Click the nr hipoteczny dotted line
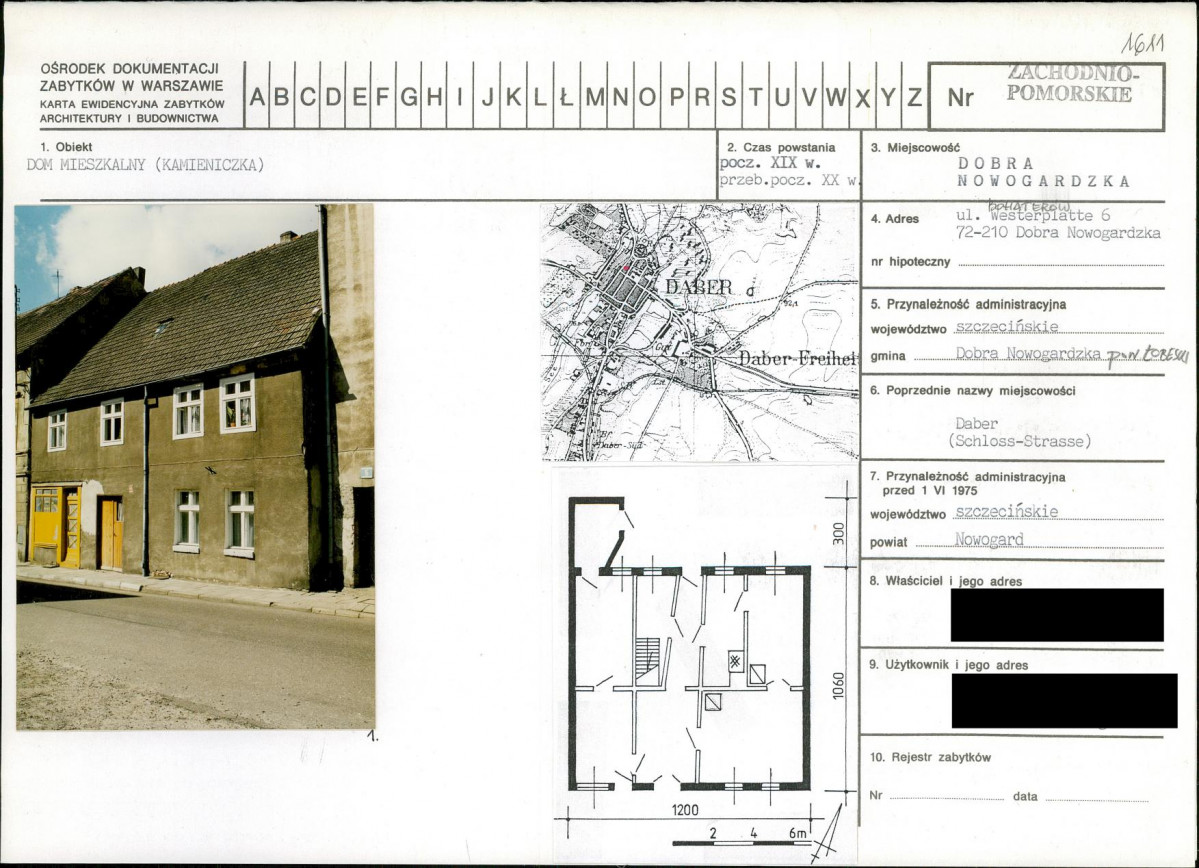This screenshot has width=1199, height=868. tap(1061, 264)
